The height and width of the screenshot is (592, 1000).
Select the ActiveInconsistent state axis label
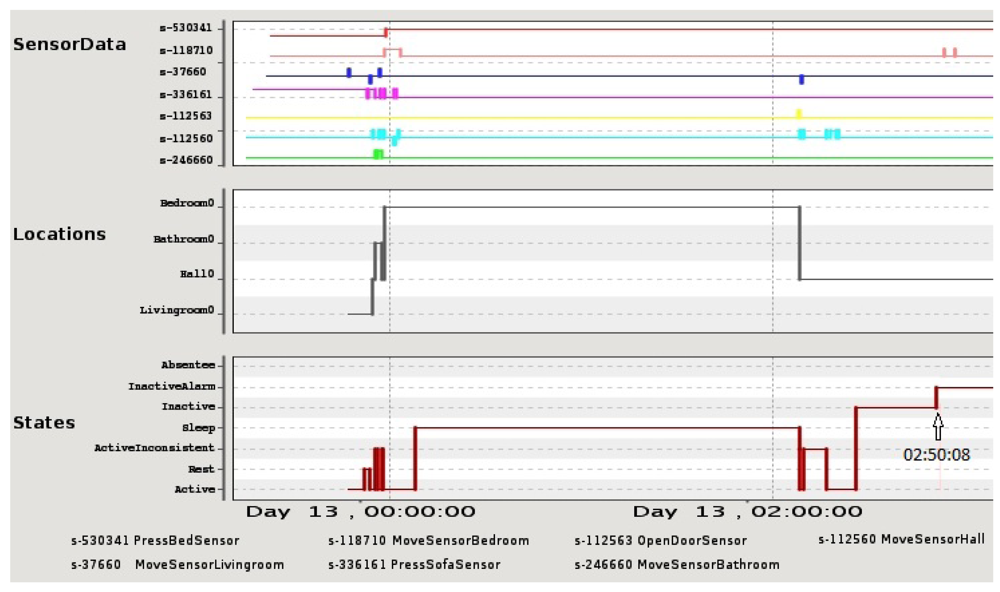[x=154, y=448]
